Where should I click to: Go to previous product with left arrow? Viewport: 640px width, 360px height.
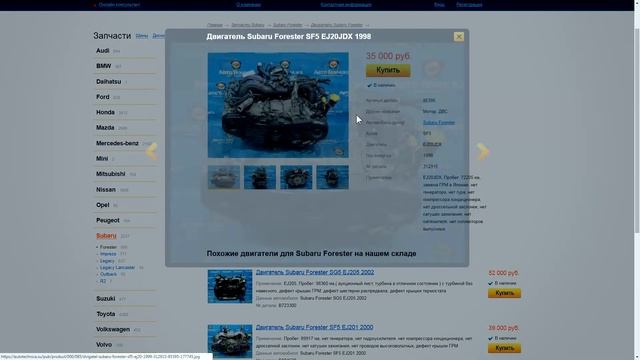point(152,151)
